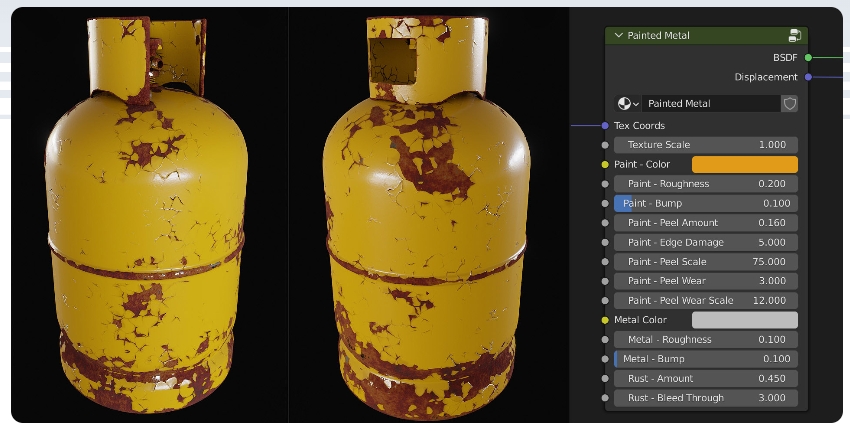
Task: Click the Paint - Edge Damage field
Action: [706, 242]
